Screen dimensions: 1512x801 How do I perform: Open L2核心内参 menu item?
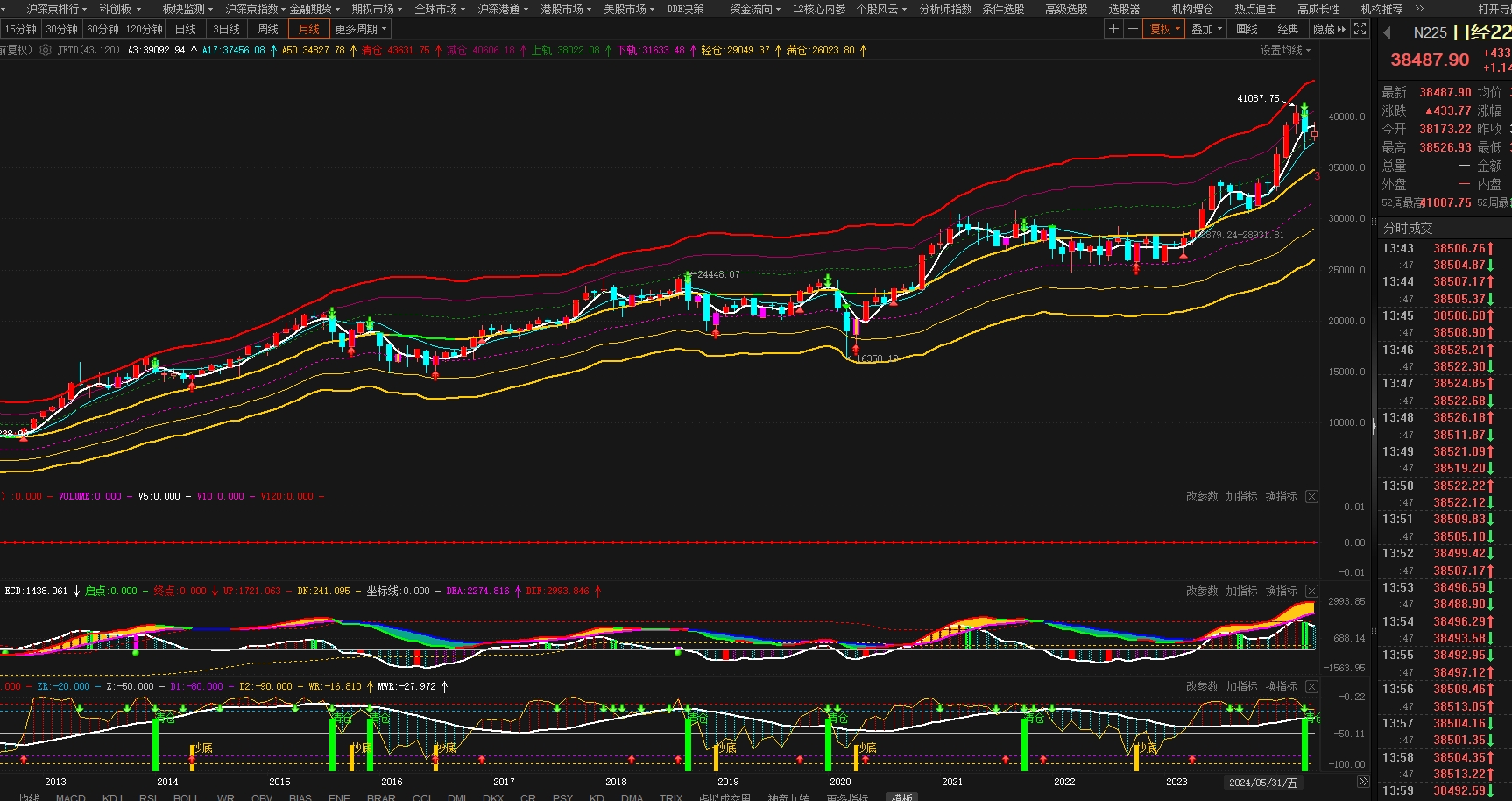(819, 9)
